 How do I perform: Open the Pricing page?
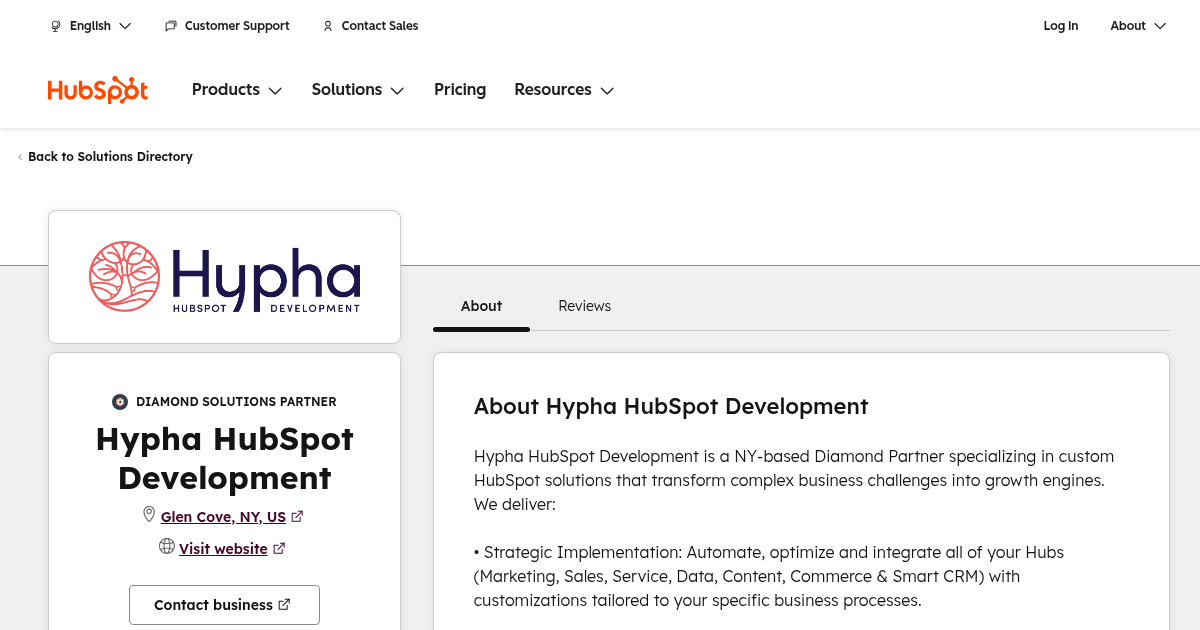(x=460, y=90)
